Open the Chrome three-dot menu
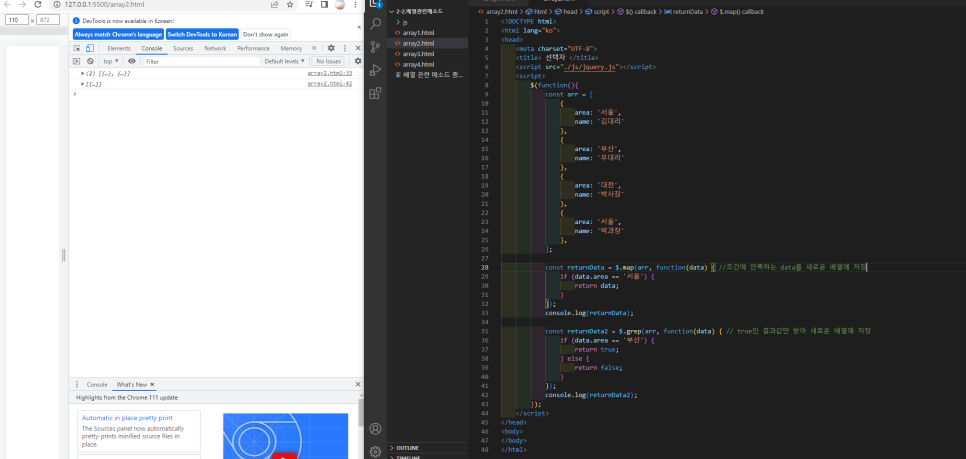The height and width of the screenshot is (459, 966). click(x=355, y=4)
